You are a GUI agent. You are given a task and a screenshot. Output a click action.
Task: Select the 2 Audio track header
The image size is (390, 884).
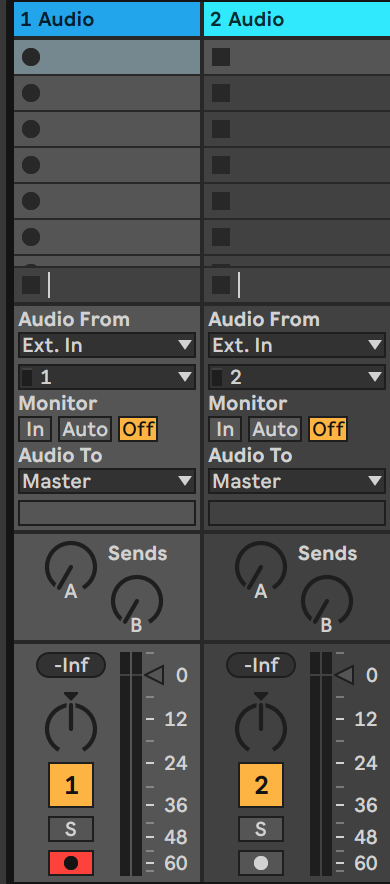coord(297,19)
